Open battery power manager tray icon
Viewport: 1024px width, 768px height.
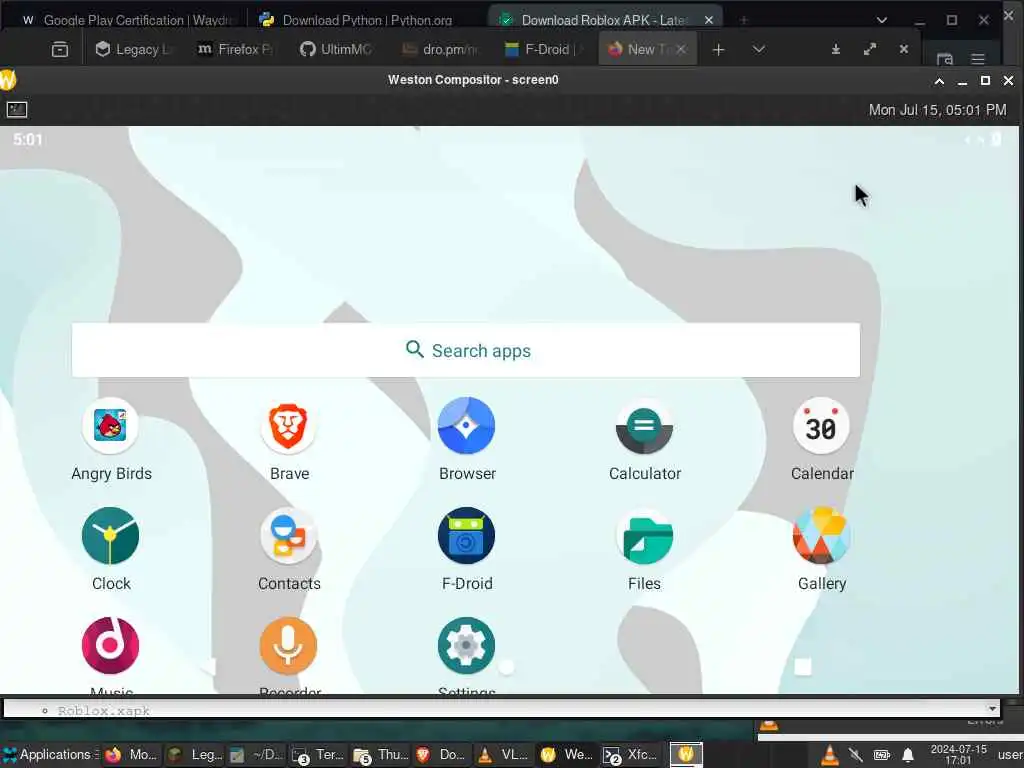882,755
